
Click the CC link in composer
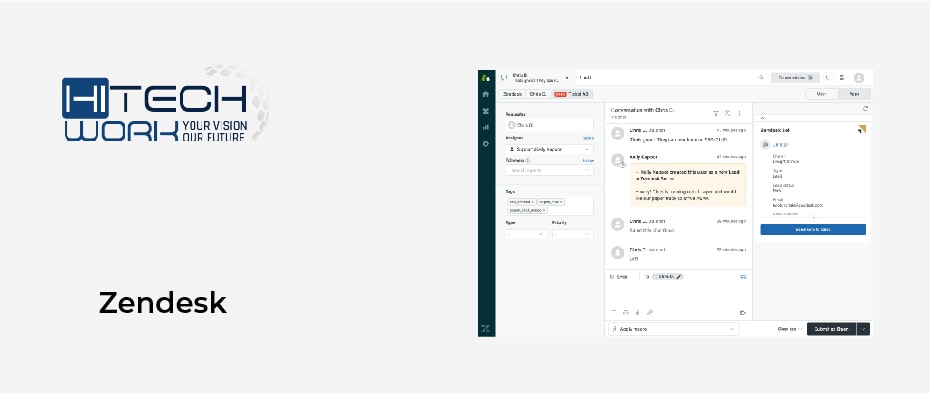(x=743, y=277)
